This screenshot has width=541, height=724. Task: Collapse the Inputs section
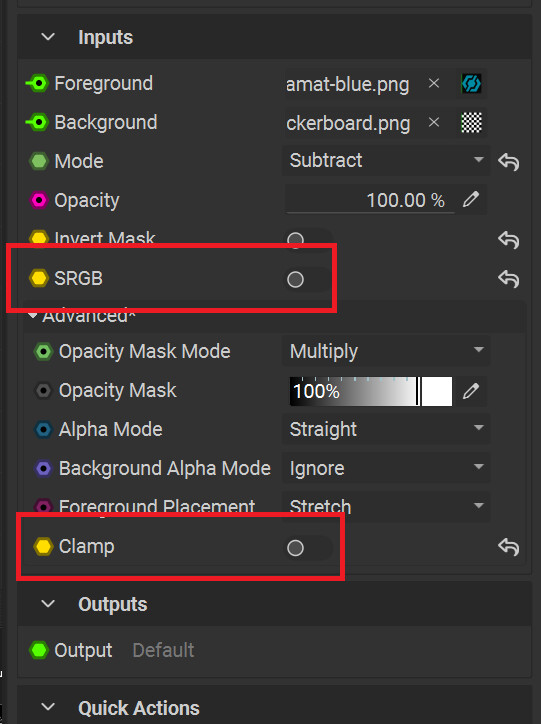point(48,37)
